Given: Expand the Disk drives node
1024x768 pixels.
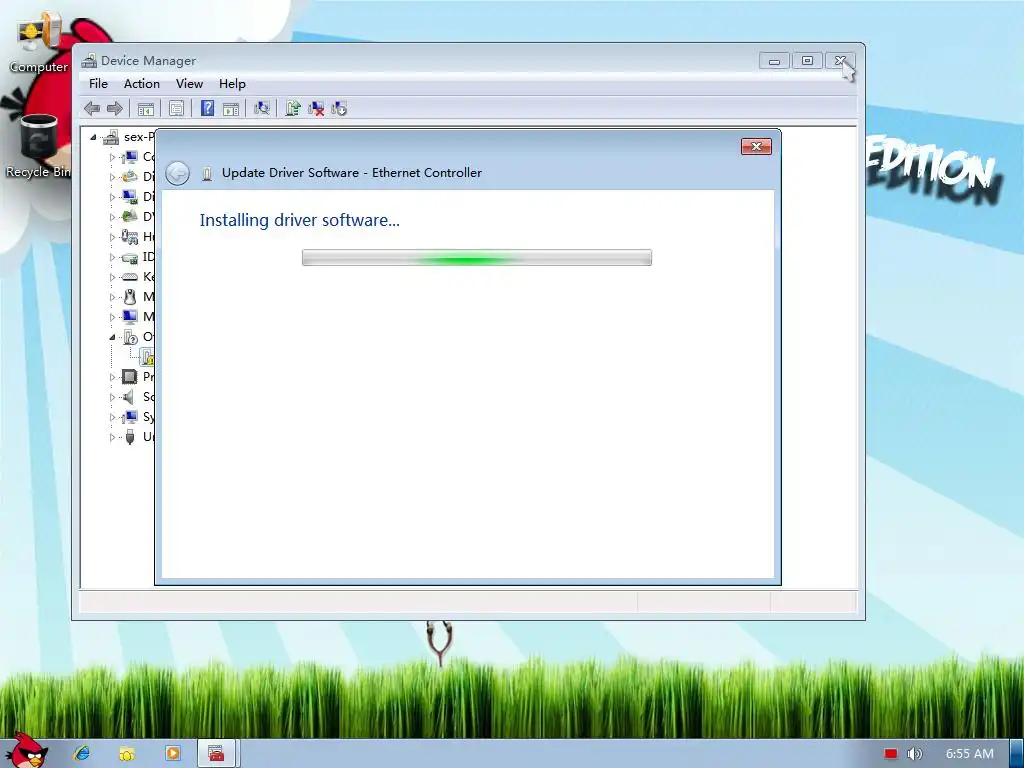Looking at the screenshot, I should 112,177.
